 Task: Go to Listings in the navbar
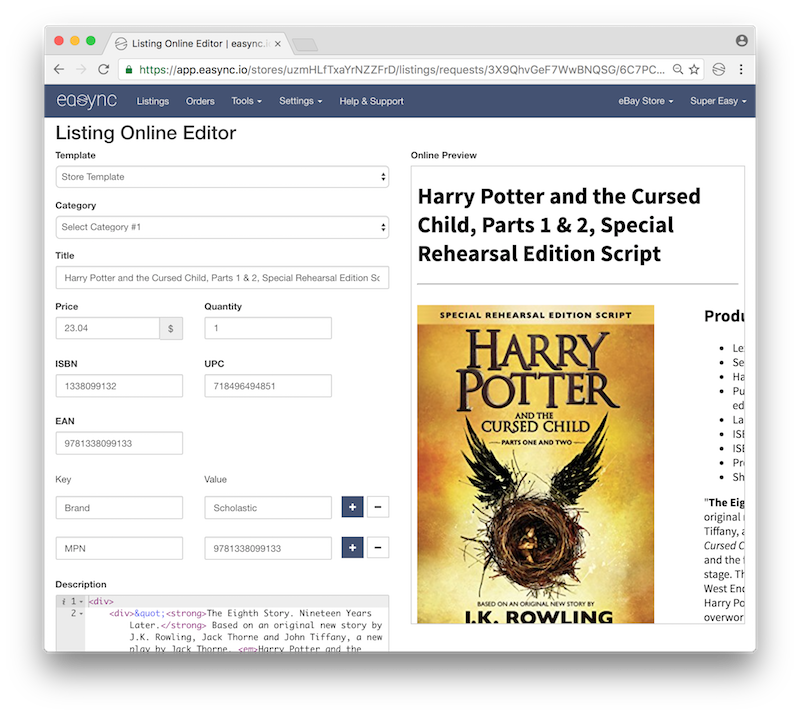[x=153, y=101]
